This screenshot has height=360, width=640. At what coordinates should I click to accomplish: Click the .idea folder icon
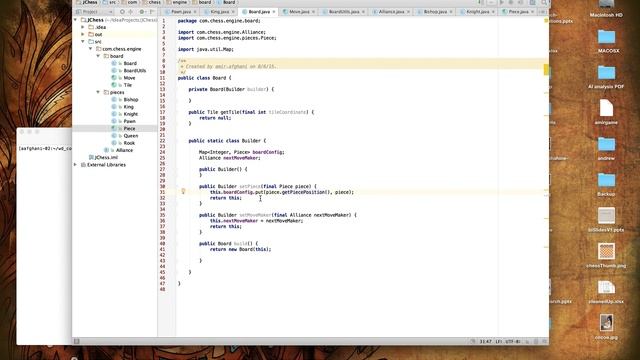click(91, 27)
